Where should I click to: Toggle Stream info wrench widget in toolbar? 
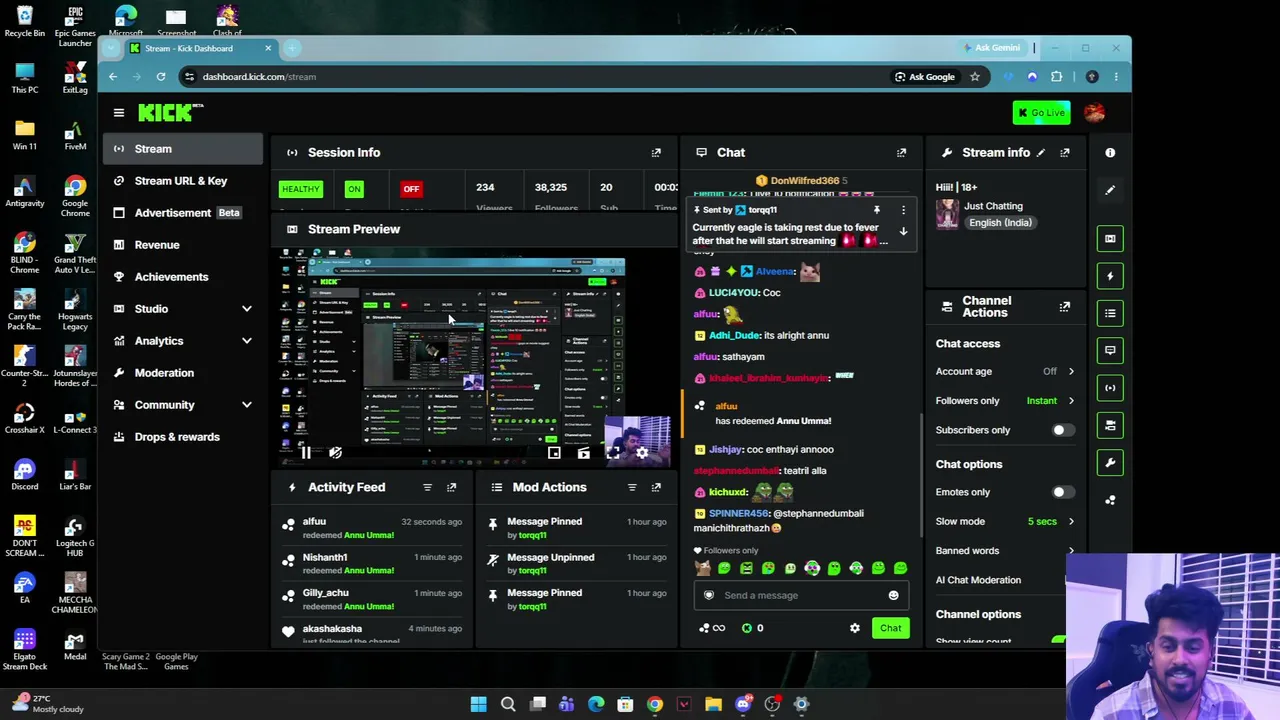[1110, 463]
